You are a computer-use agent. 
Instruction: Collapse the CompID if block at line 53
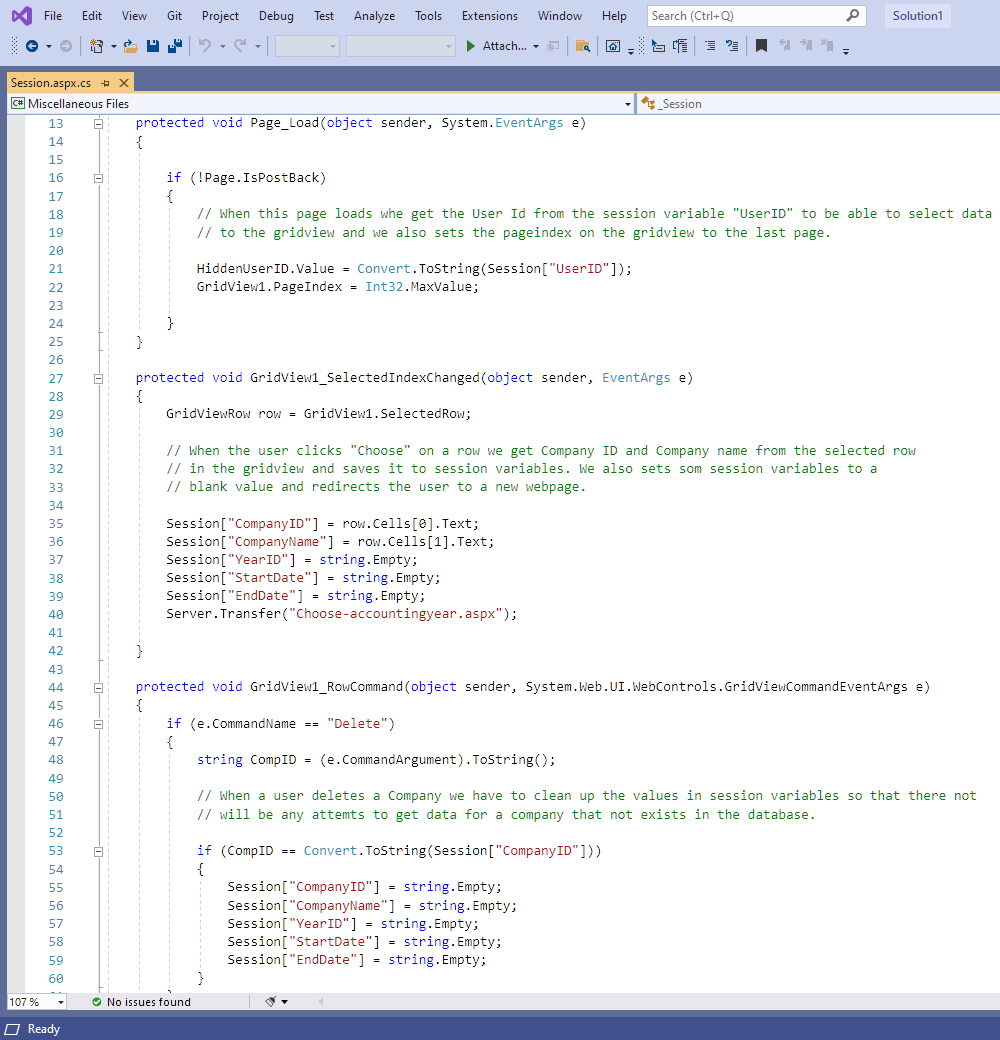pyautogui.click(x=98, y=852)
